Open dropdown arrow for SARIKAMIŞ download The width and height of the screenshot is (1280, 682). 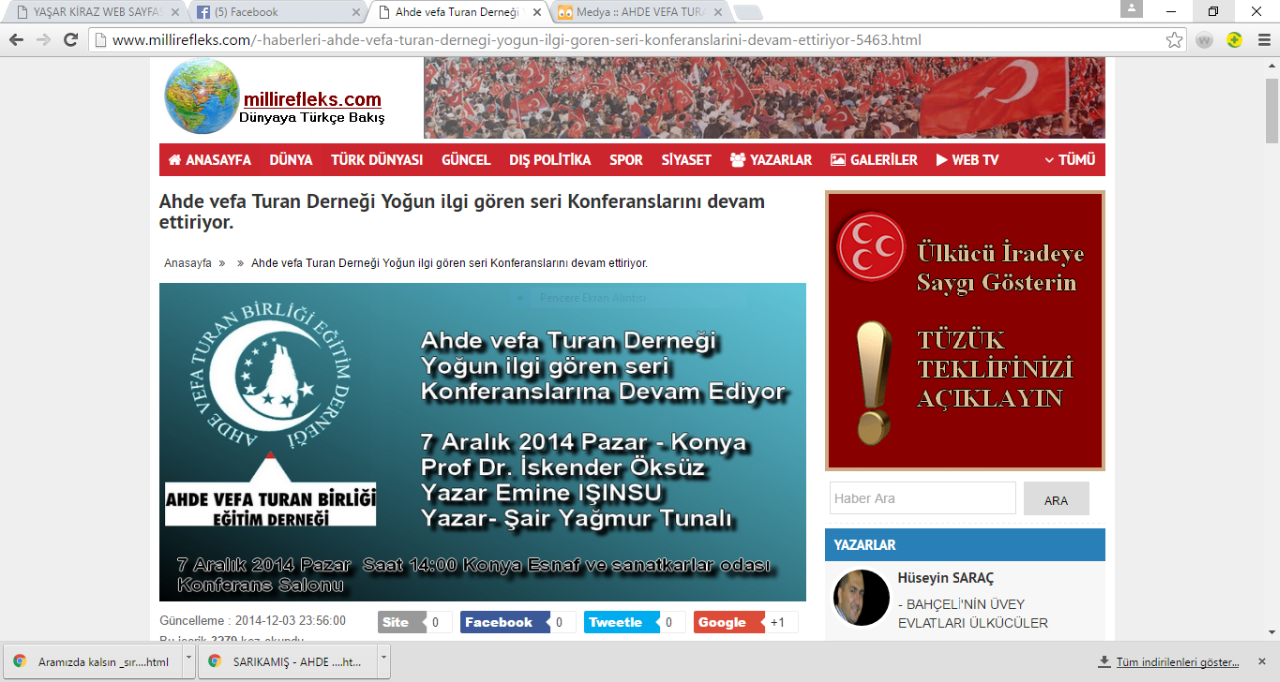[383, 661]
